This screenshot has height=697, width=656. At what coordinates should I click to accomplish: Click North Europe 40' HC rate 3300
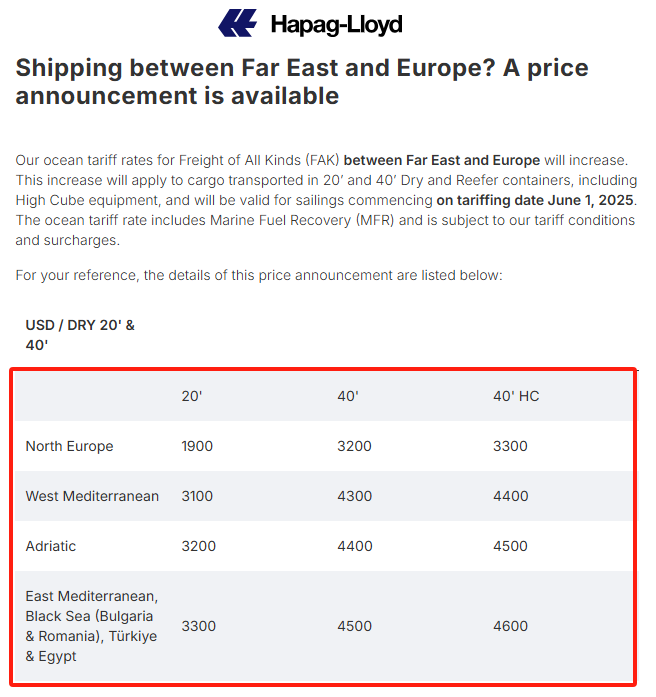point(510,446)
